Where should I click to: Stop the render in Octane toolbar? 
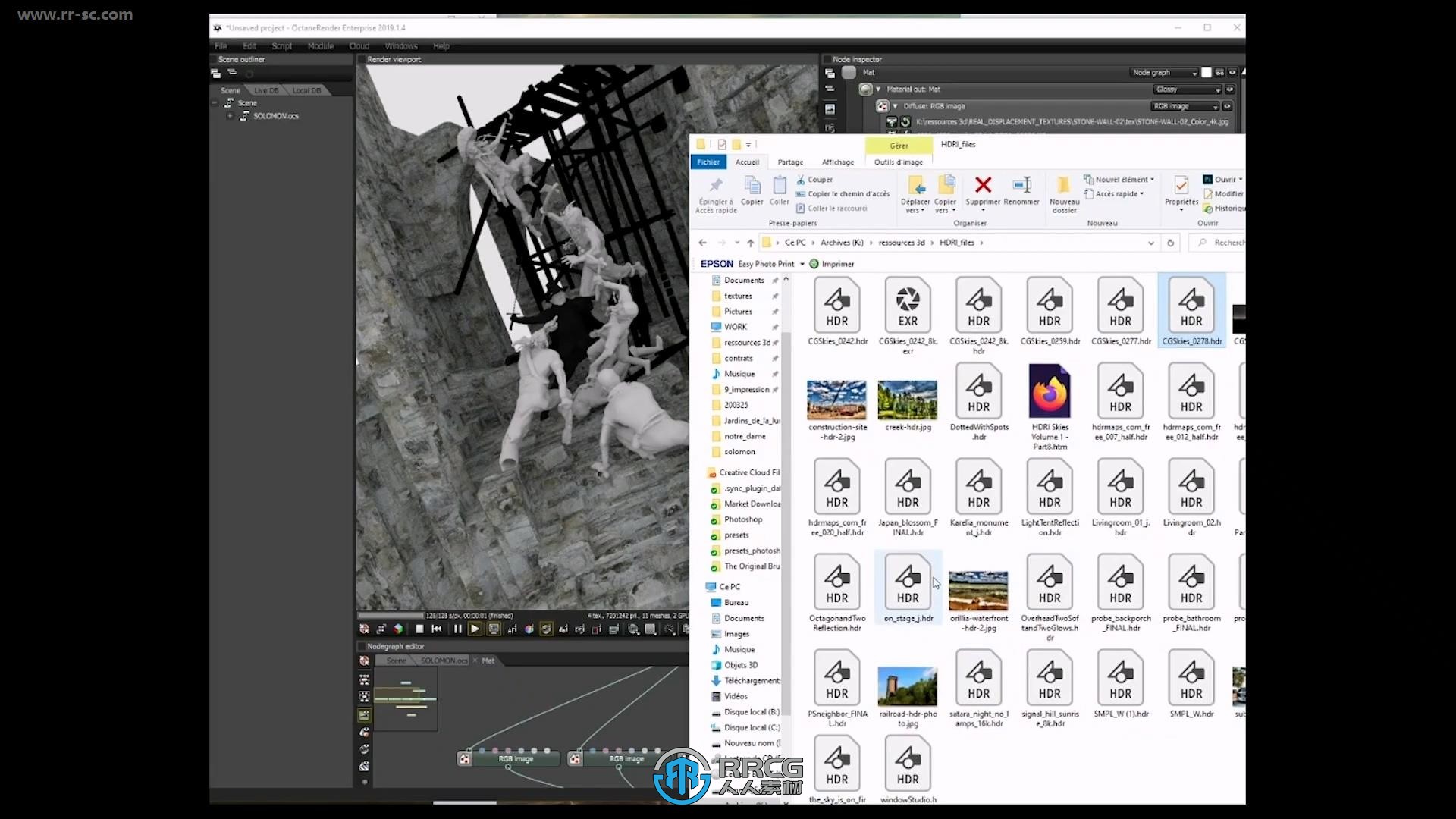pos(419,629)
